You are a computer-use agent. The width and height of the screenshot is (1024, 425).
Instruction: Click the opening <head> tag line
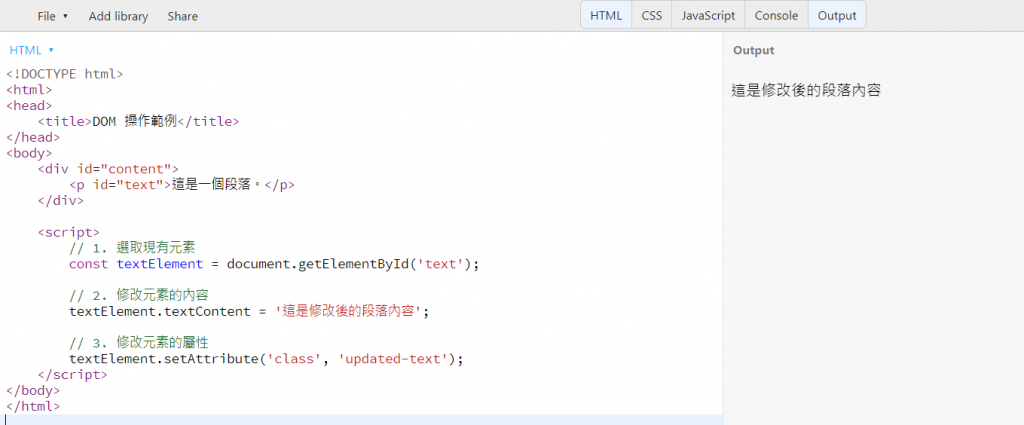29,106
